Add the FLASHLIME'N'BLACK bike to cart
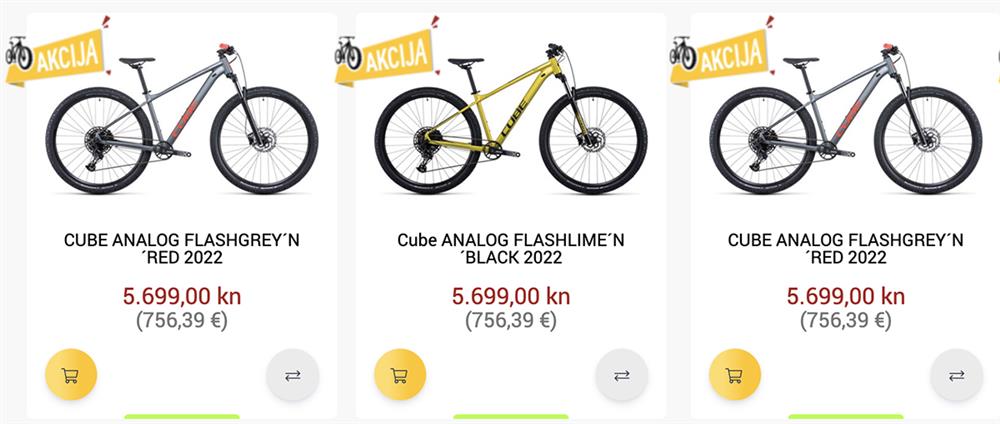 coord(400,375)
